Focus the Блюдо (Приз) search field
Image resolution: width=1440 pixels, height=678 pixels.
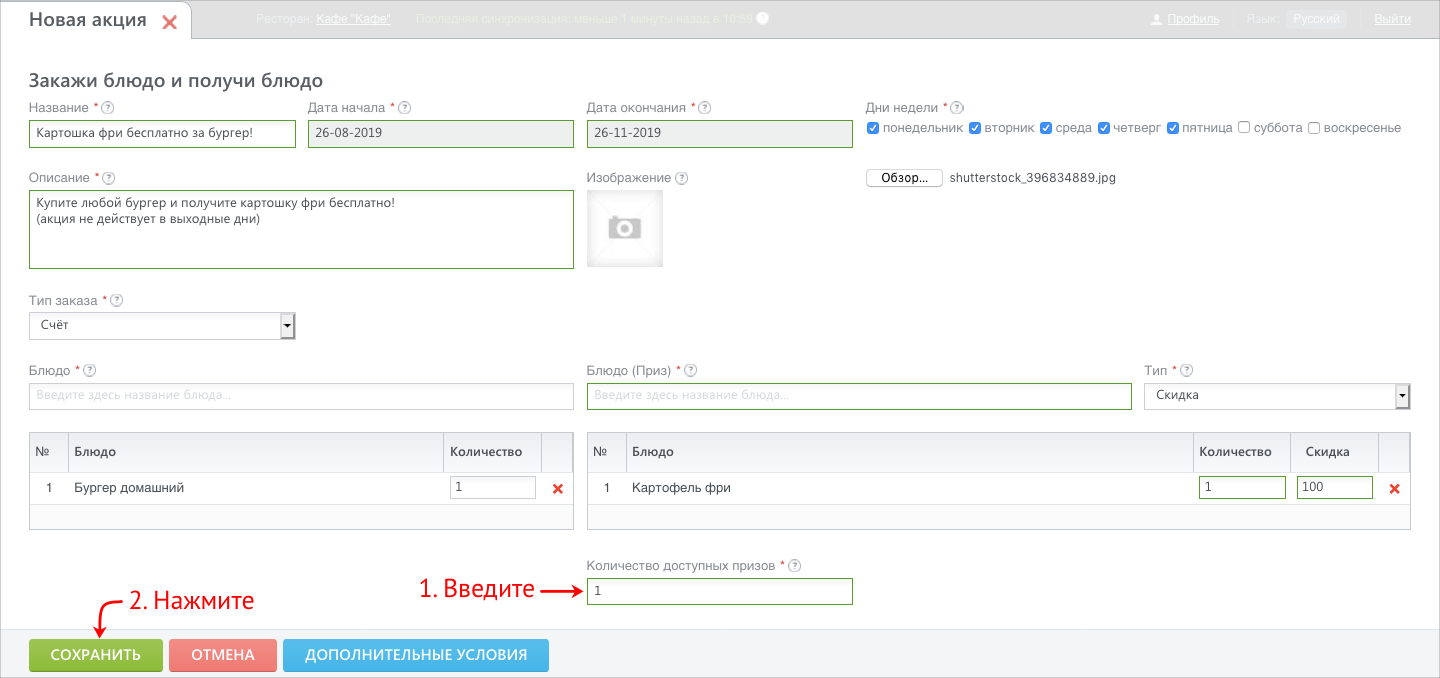point(859,396)
